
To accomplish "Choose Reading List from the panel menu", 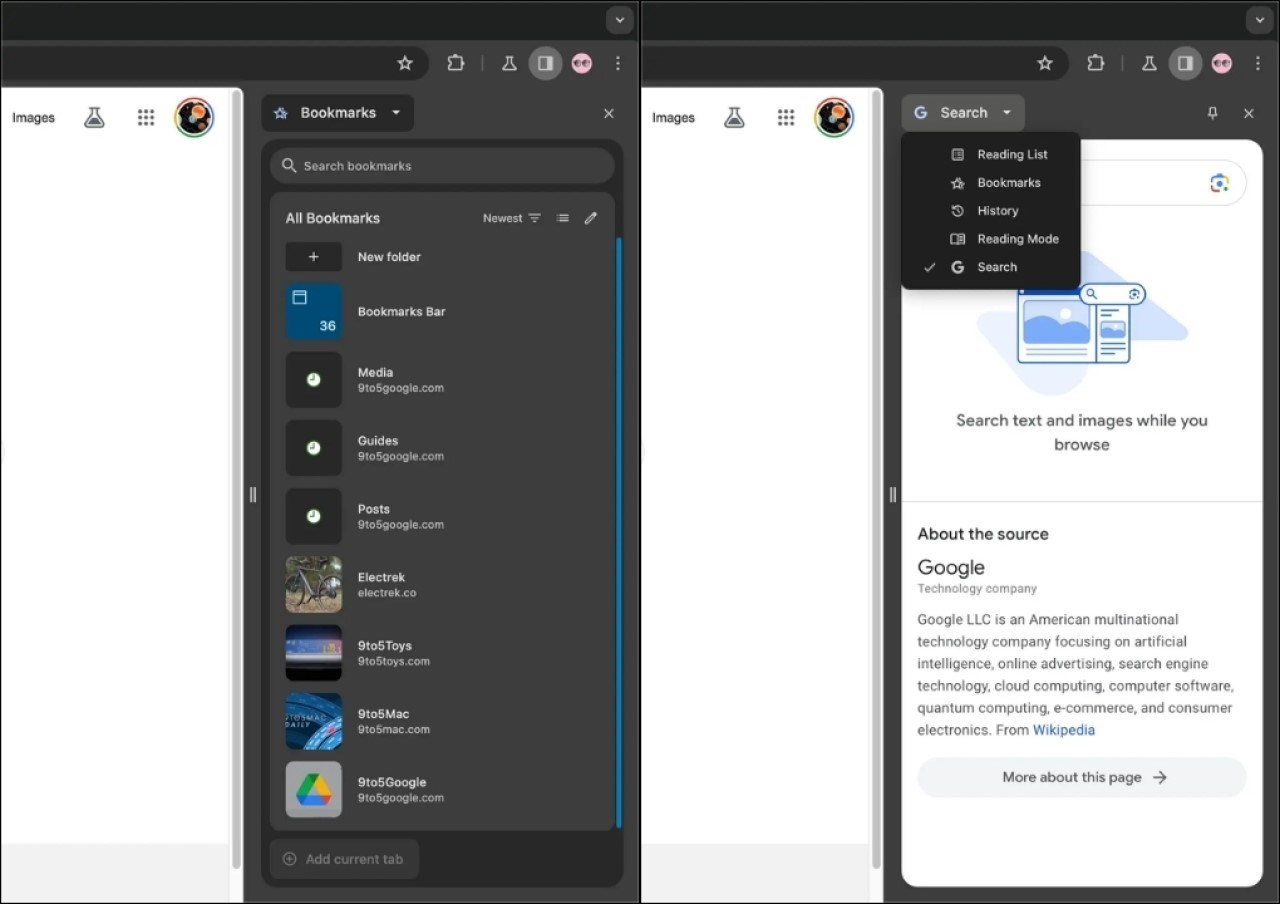I will tap(991, 155).
